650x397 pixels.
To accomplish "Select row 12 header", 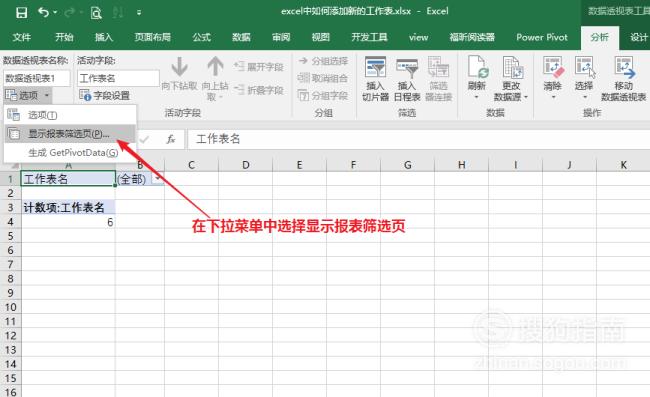I will 10,335.
